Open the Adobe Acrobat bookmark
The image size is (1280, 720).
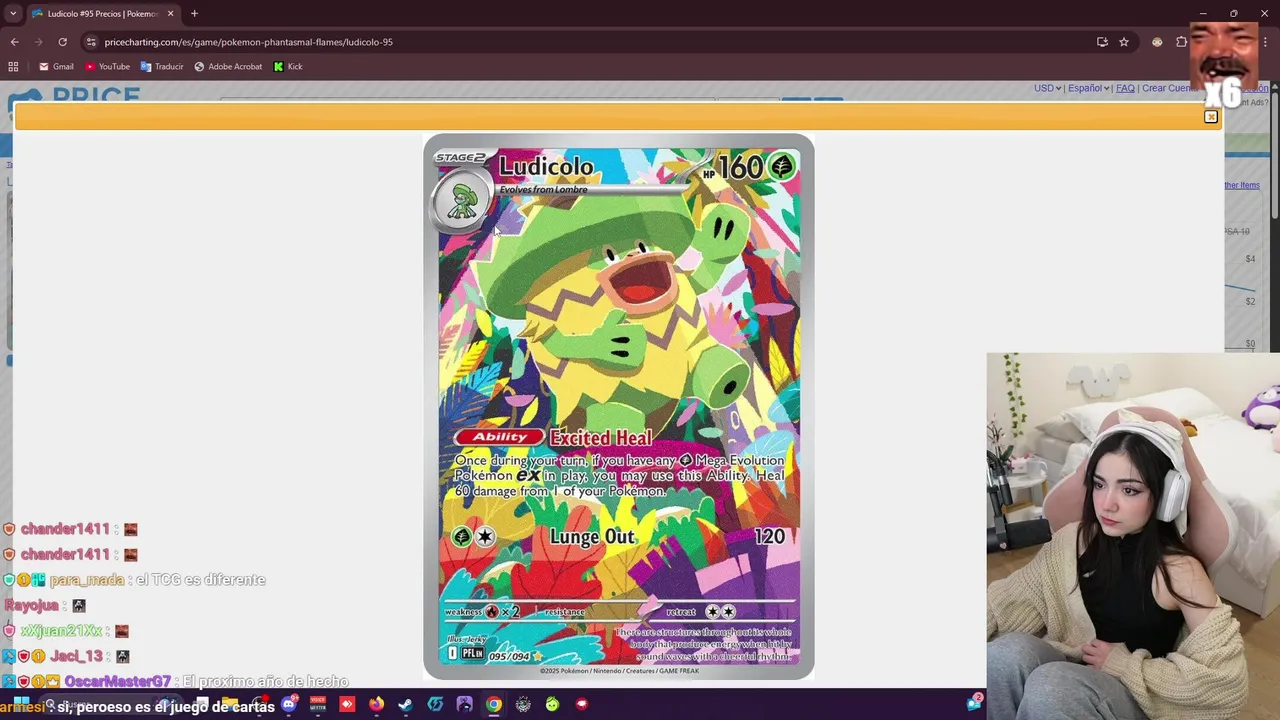point(228,67)
